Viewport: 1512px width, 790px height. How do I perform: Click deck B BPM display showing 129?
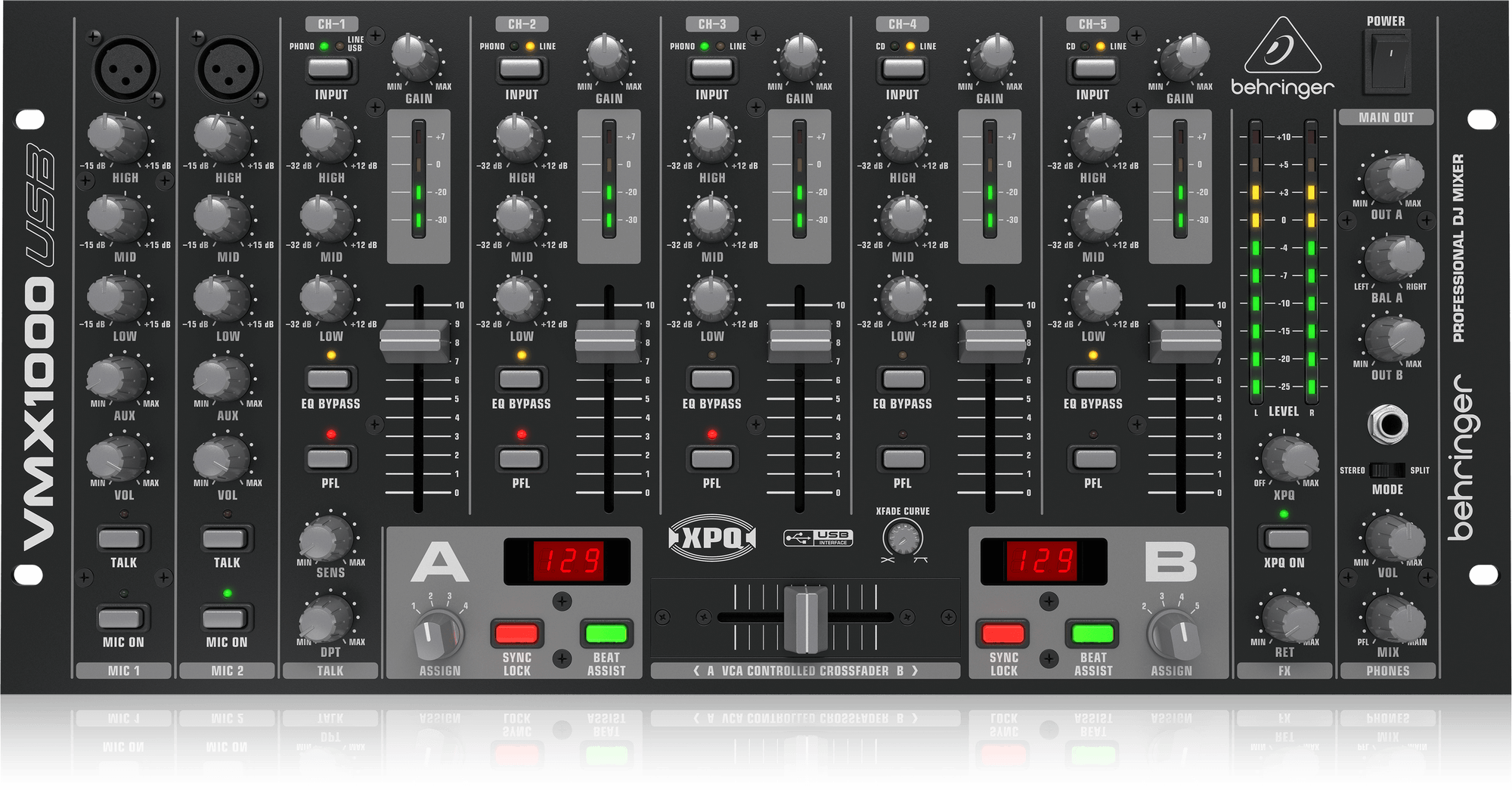pos(1044,562)
